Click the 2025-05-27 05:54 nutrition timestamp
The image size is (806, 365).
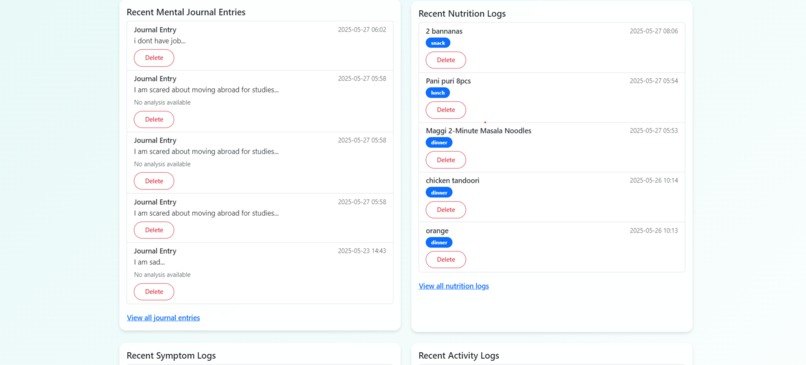pos(654,81)
